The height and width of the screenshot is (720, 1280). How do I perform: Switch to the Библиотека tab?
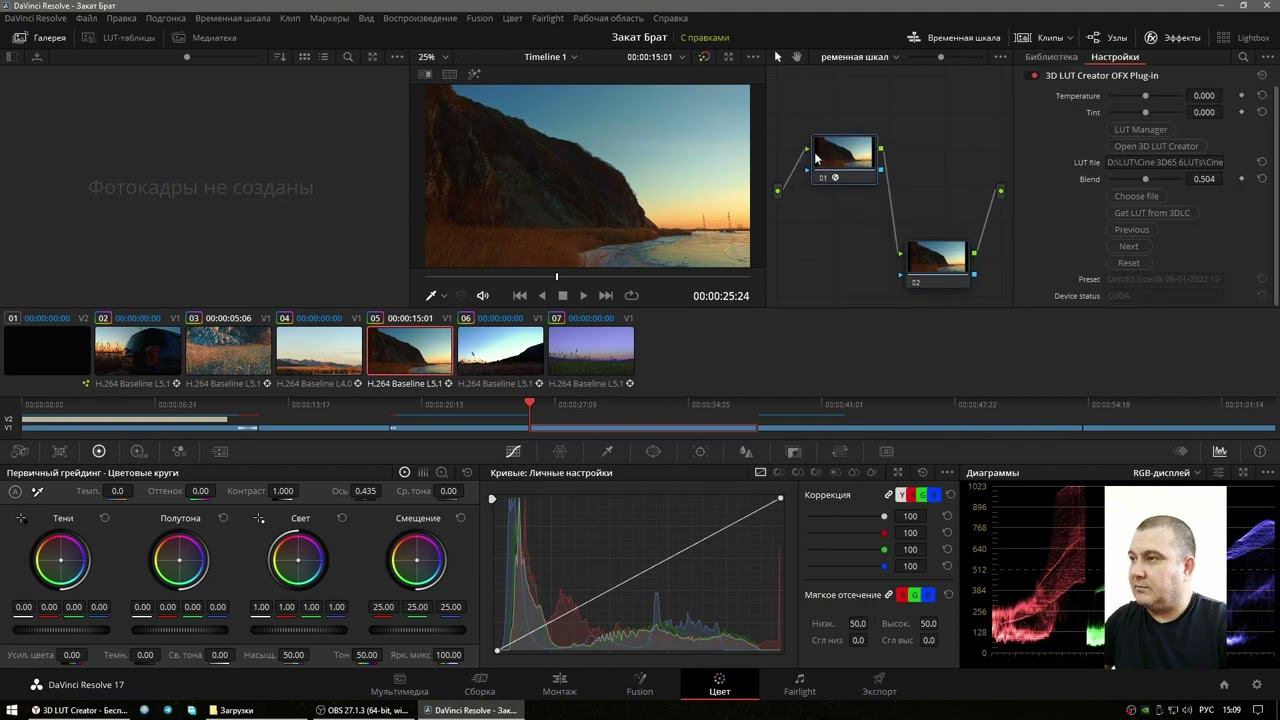click(x=1051, y=57)
